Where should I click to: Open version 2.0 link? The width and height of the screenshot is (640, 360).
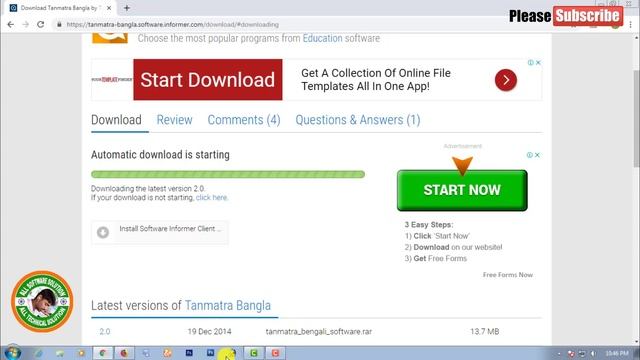pyautogui.click(x=105, y=331)
